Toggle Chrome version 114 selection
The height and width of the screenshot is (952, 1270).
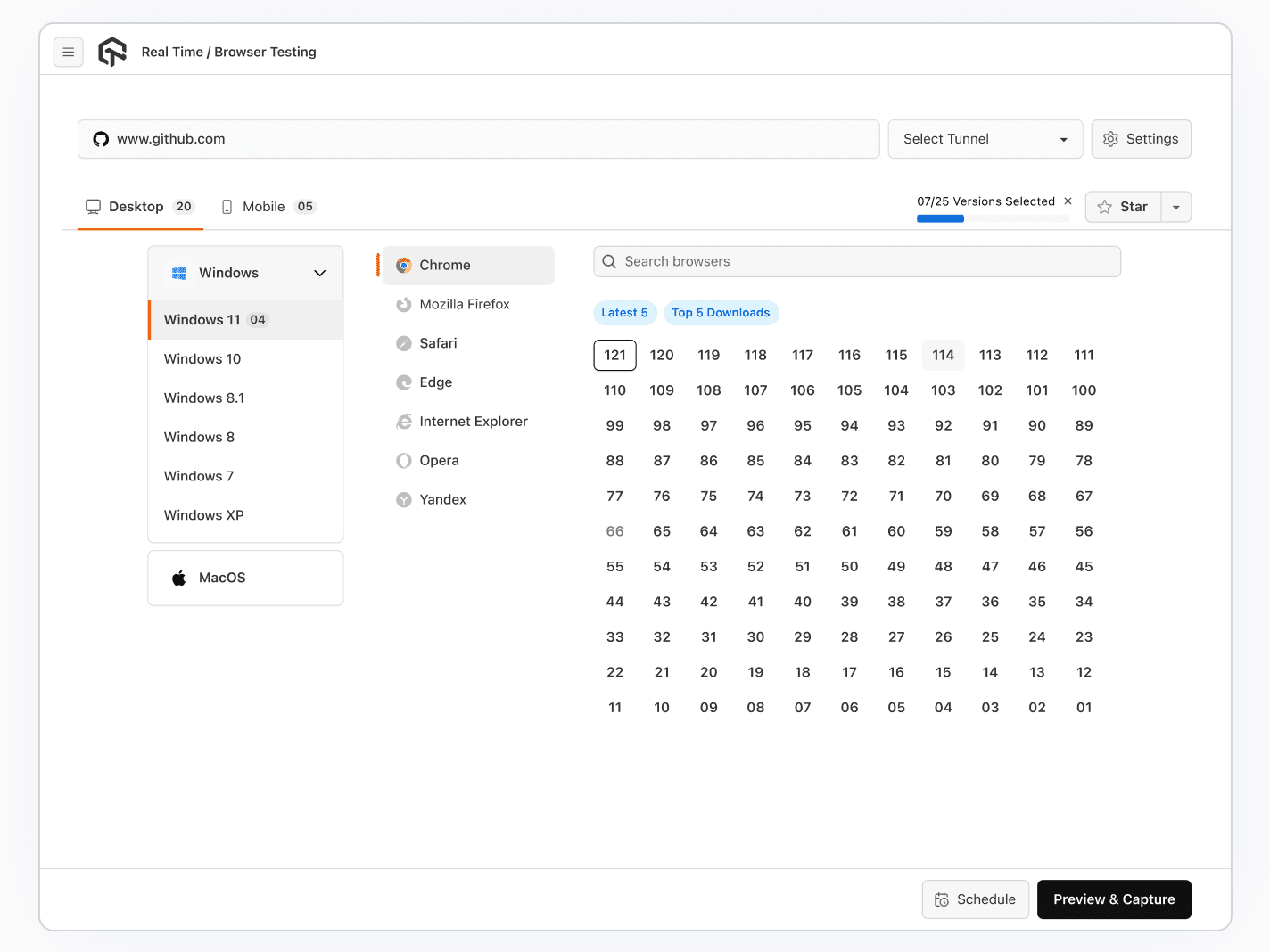point(943,355)
